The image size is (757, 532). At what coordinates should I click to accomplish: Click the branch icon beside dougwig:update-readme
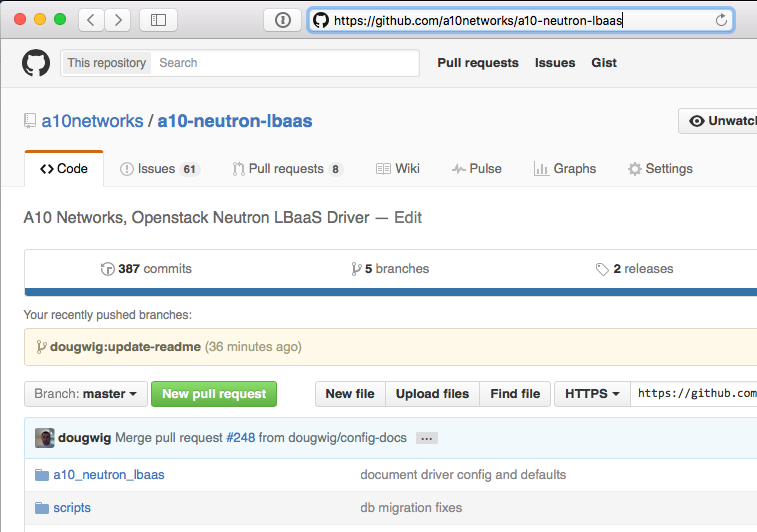(42, 347)
